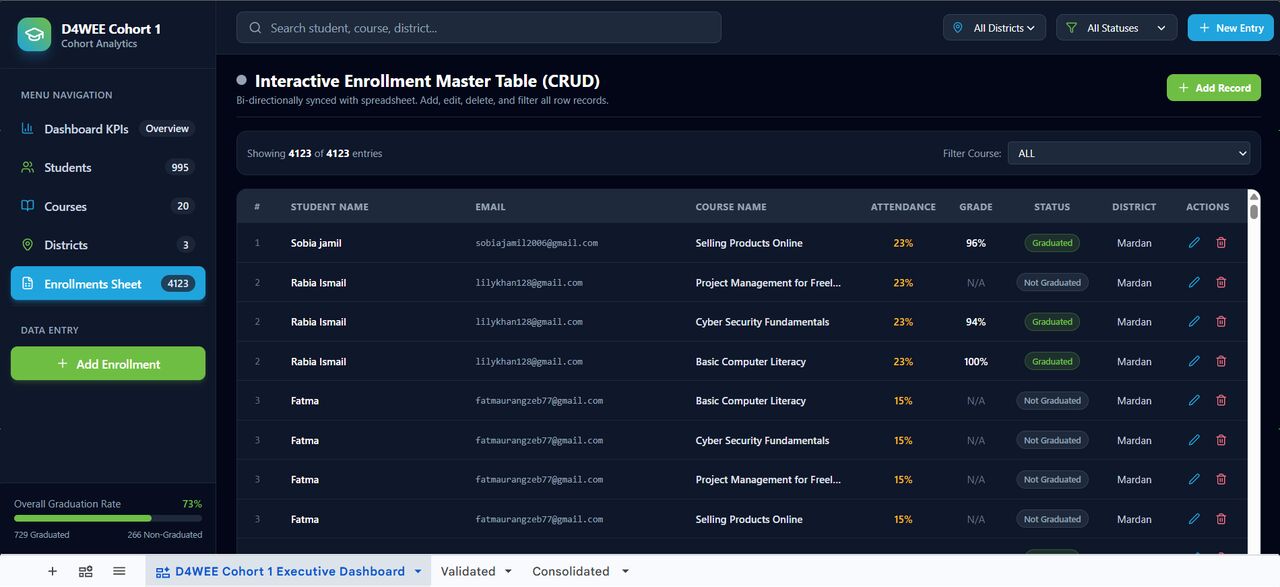Viewport: 1280px width, 587px height.
Task: Click the D4WEE graduation cap logo icon
Action: click(x=34, y=34)
